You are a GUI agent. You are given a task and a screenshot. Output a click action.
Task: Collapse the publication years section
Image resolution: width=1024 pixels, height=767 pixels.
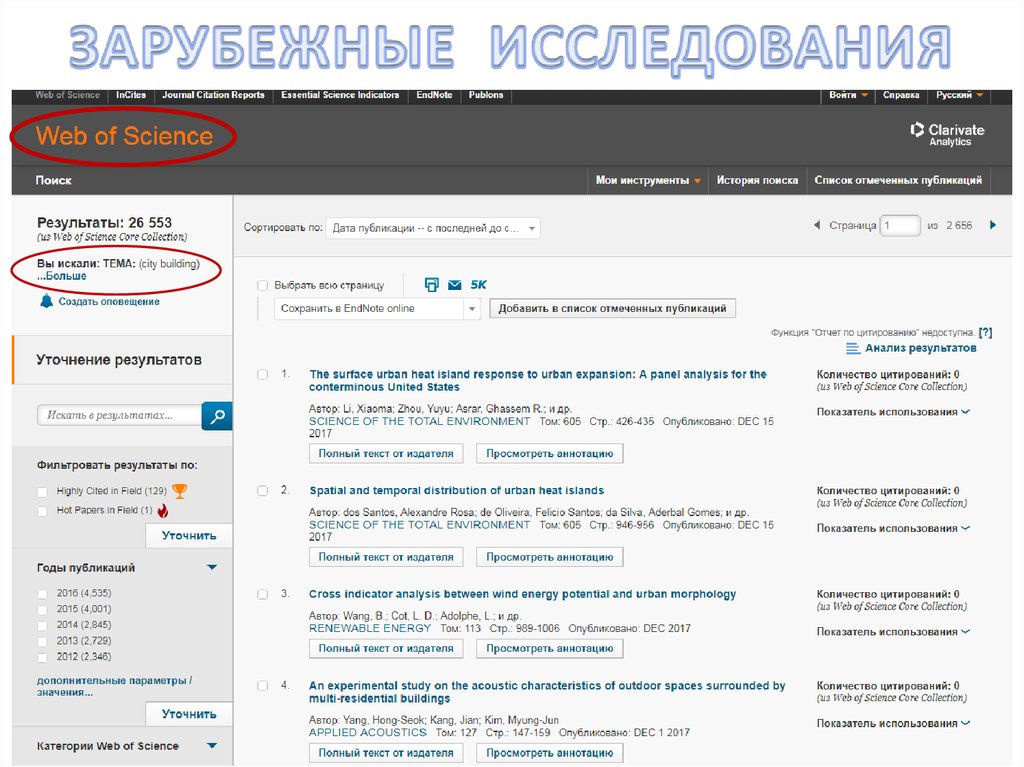click(x=211, y=568)
